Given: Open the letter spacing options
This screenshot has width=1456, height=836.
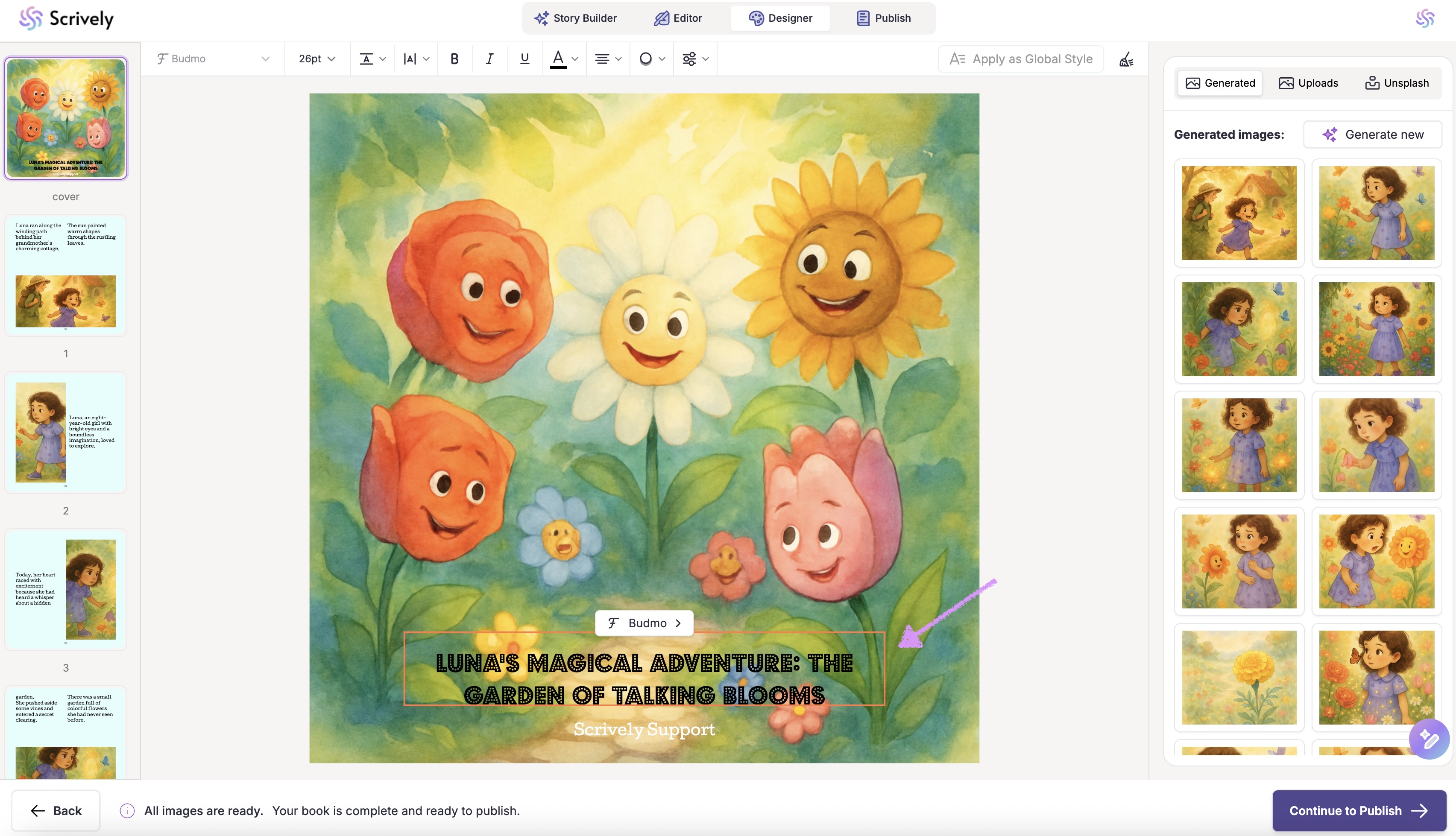Looking at the screenshot, I should coord(416,58).
